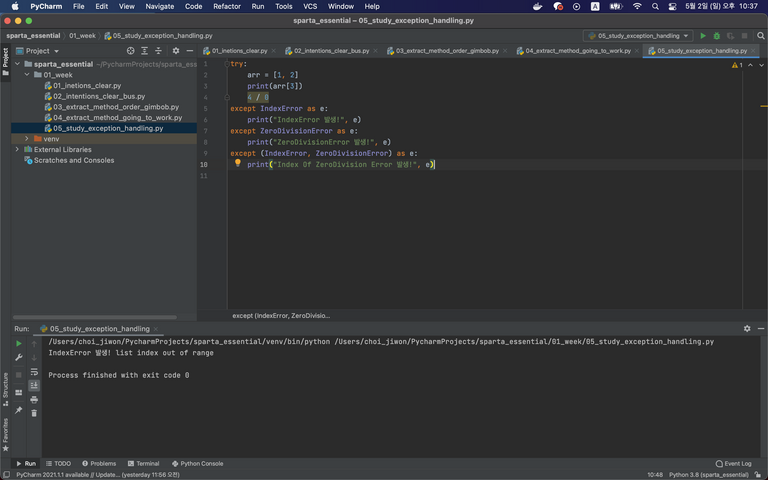This screenshot has width=768, height=480.
Task: Expand all items in Project panel
Action: 144,51
